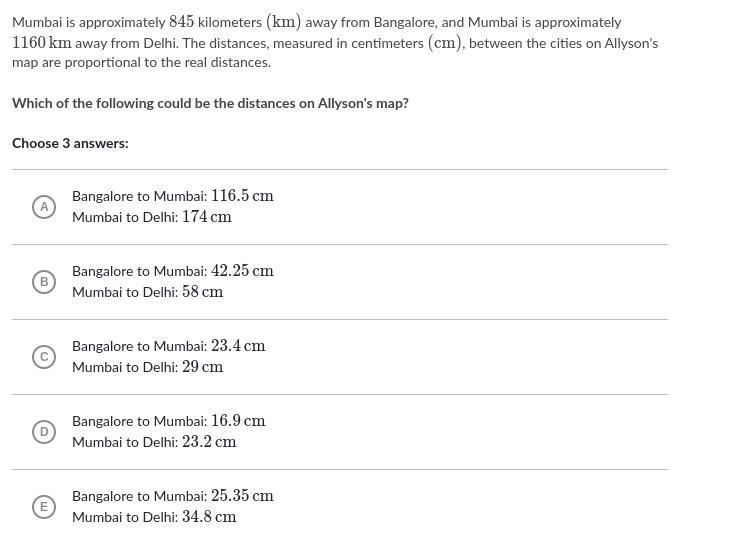
Task: Click the 'Choose 3 answers:' label
Action: click(70, 143)
